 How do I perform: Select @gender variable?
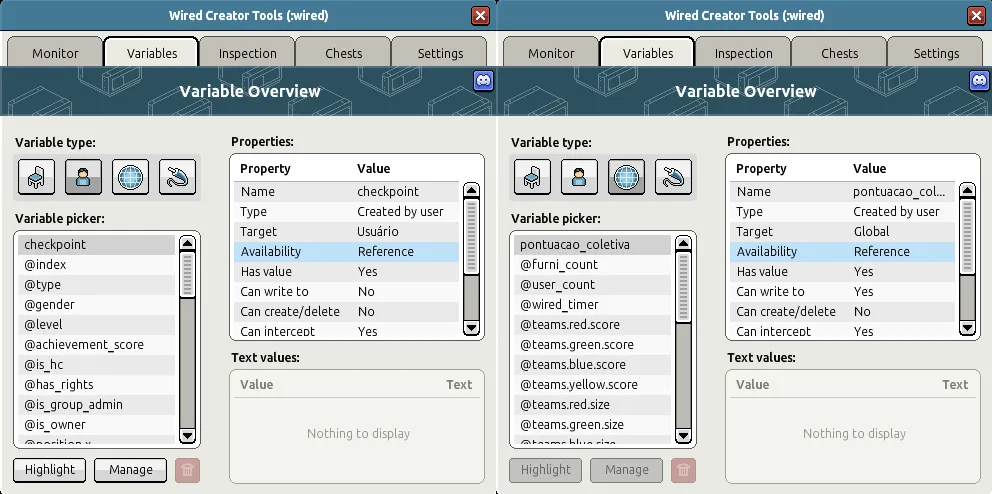(96, 305)
